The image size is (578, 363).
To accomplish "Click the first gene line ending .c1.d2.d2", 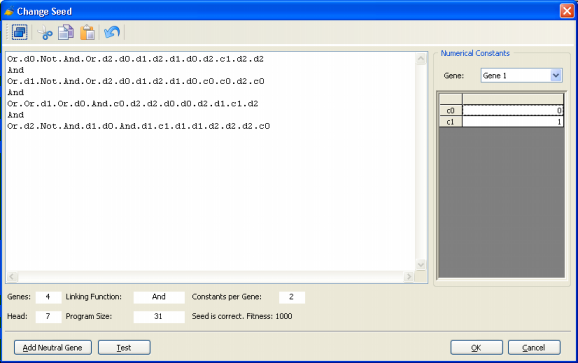I will click(x=135, y=59).
